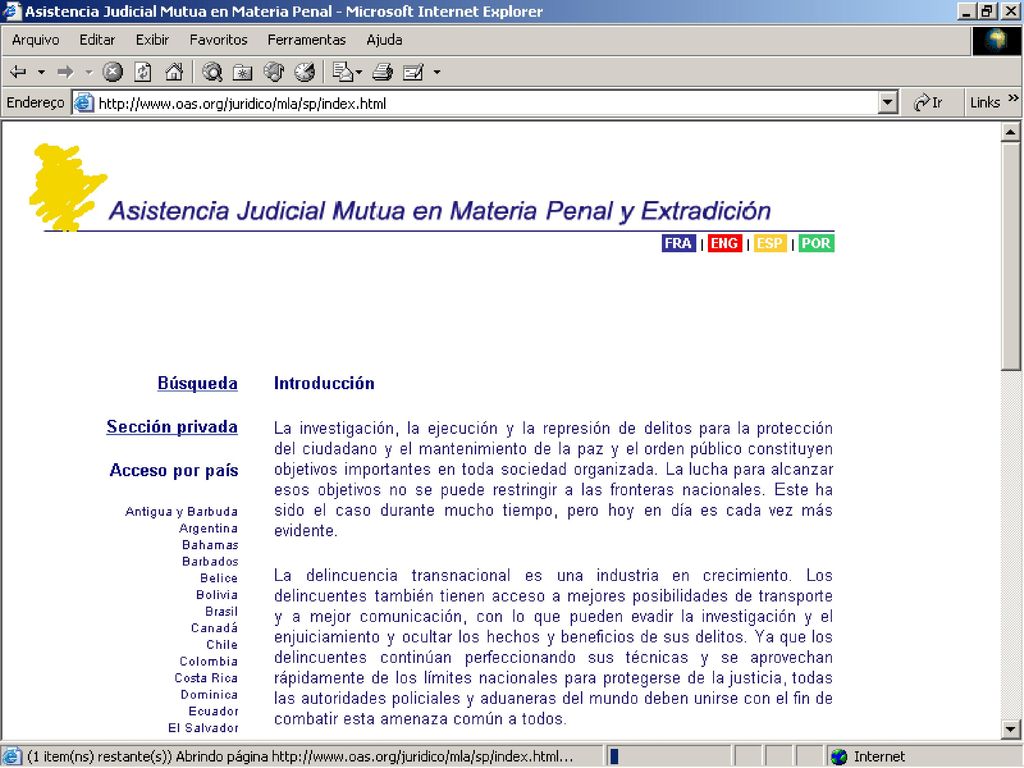Select Bolivia in country list
Image resolution: width=1024 pixels, height=768 pixels.
(217, 595)
